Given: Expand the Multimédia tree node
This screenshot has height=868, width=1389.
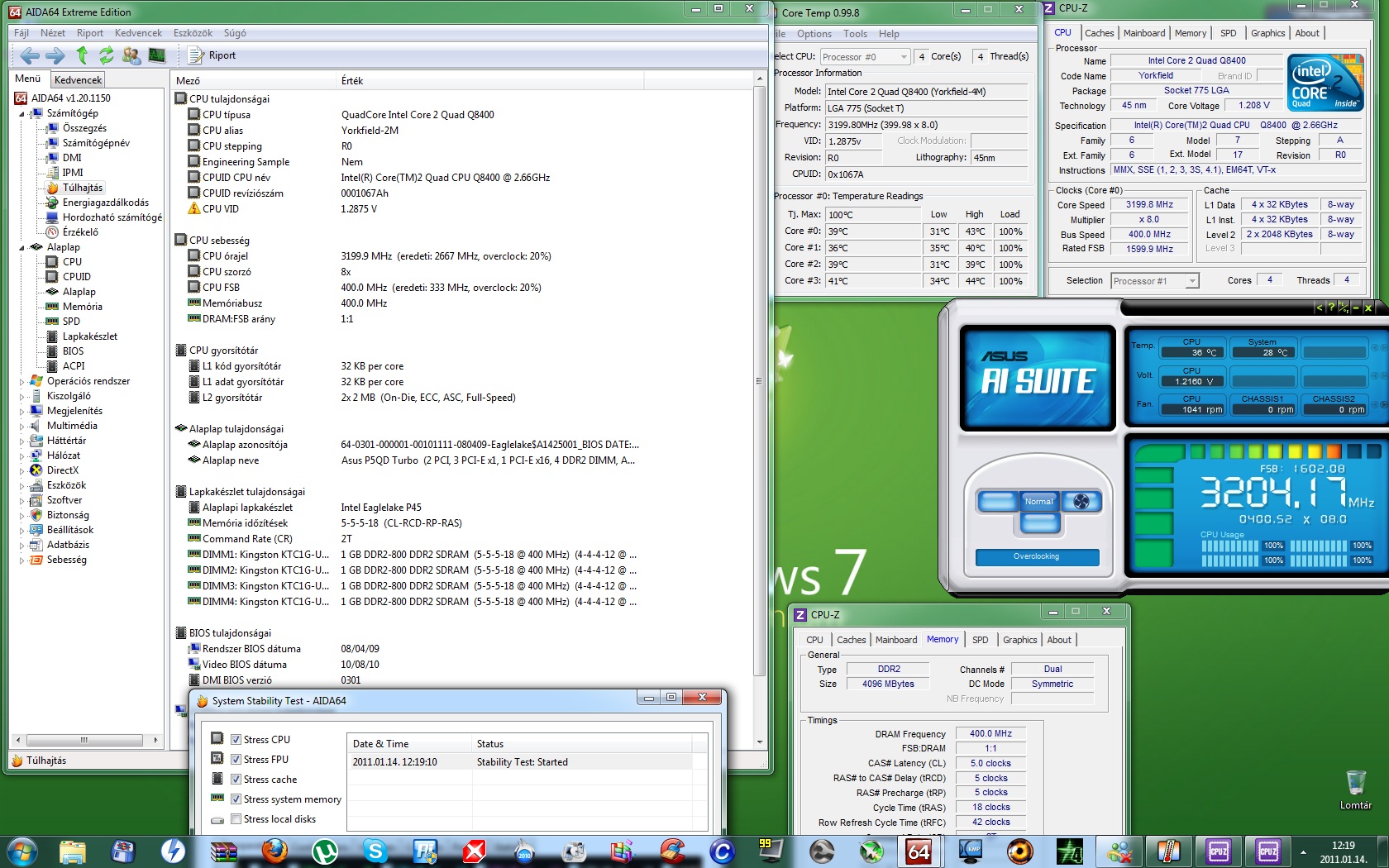Looking at the screenshot, I should tap(22, 426).
